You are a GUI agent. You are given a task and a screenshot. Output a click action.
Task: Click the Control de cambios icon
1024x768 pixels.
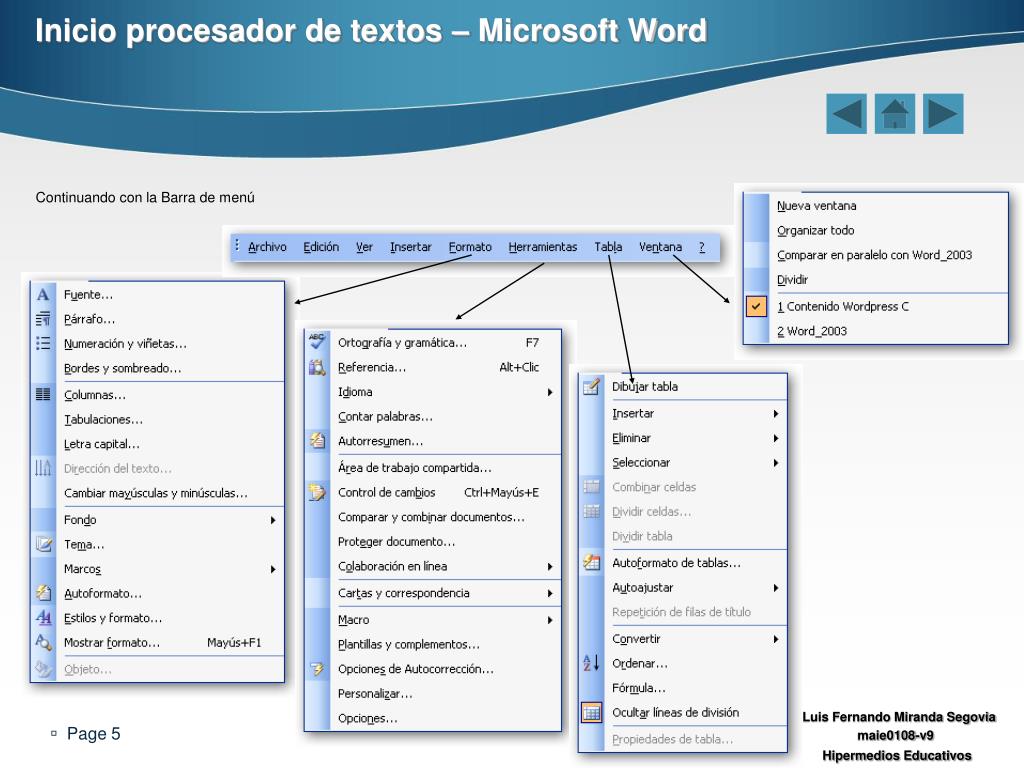click(x=317, y=492)
